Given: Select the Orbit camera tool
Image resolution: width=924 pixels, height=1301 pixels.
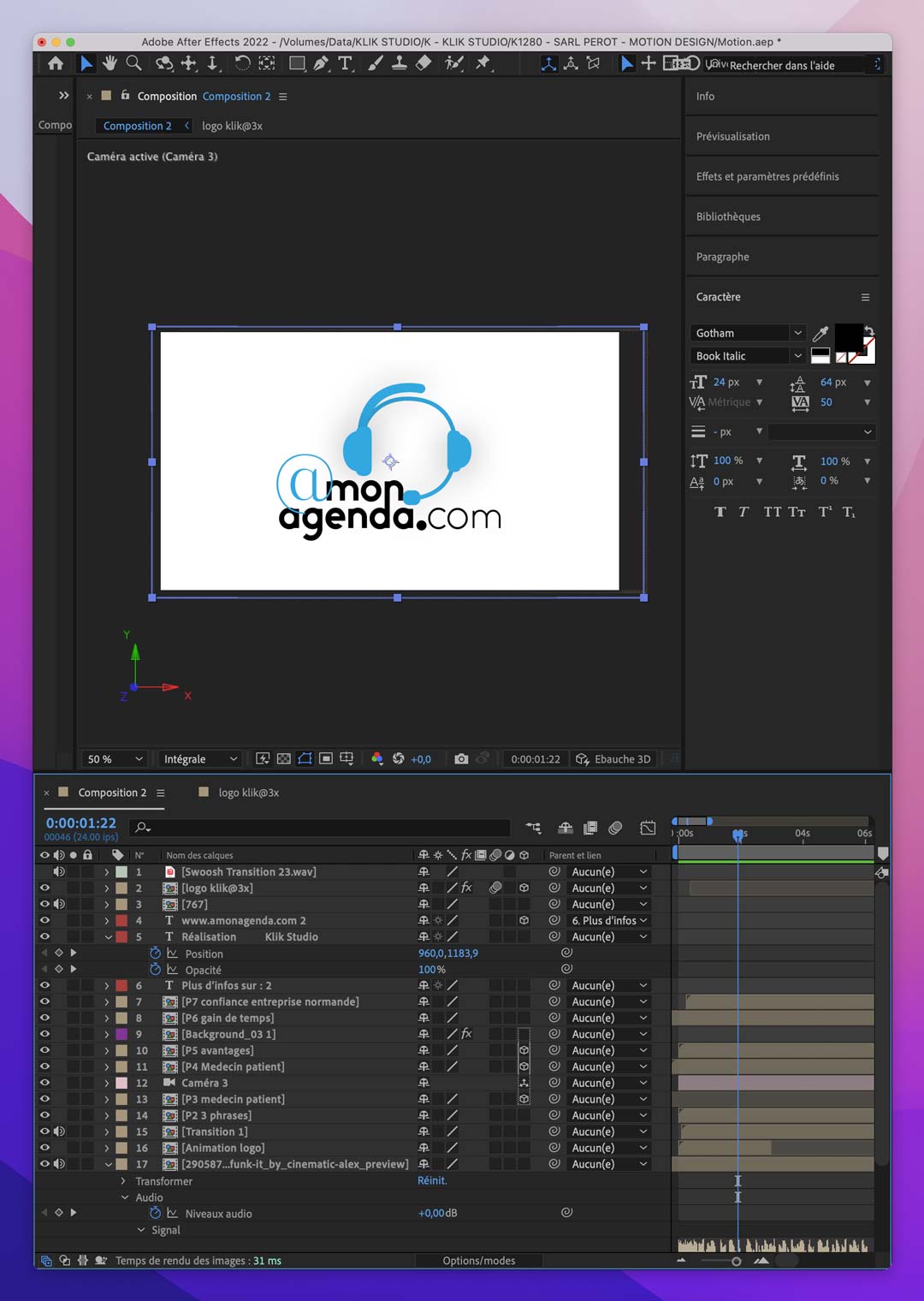Looking at the screenshot, I should coord(164,63).
